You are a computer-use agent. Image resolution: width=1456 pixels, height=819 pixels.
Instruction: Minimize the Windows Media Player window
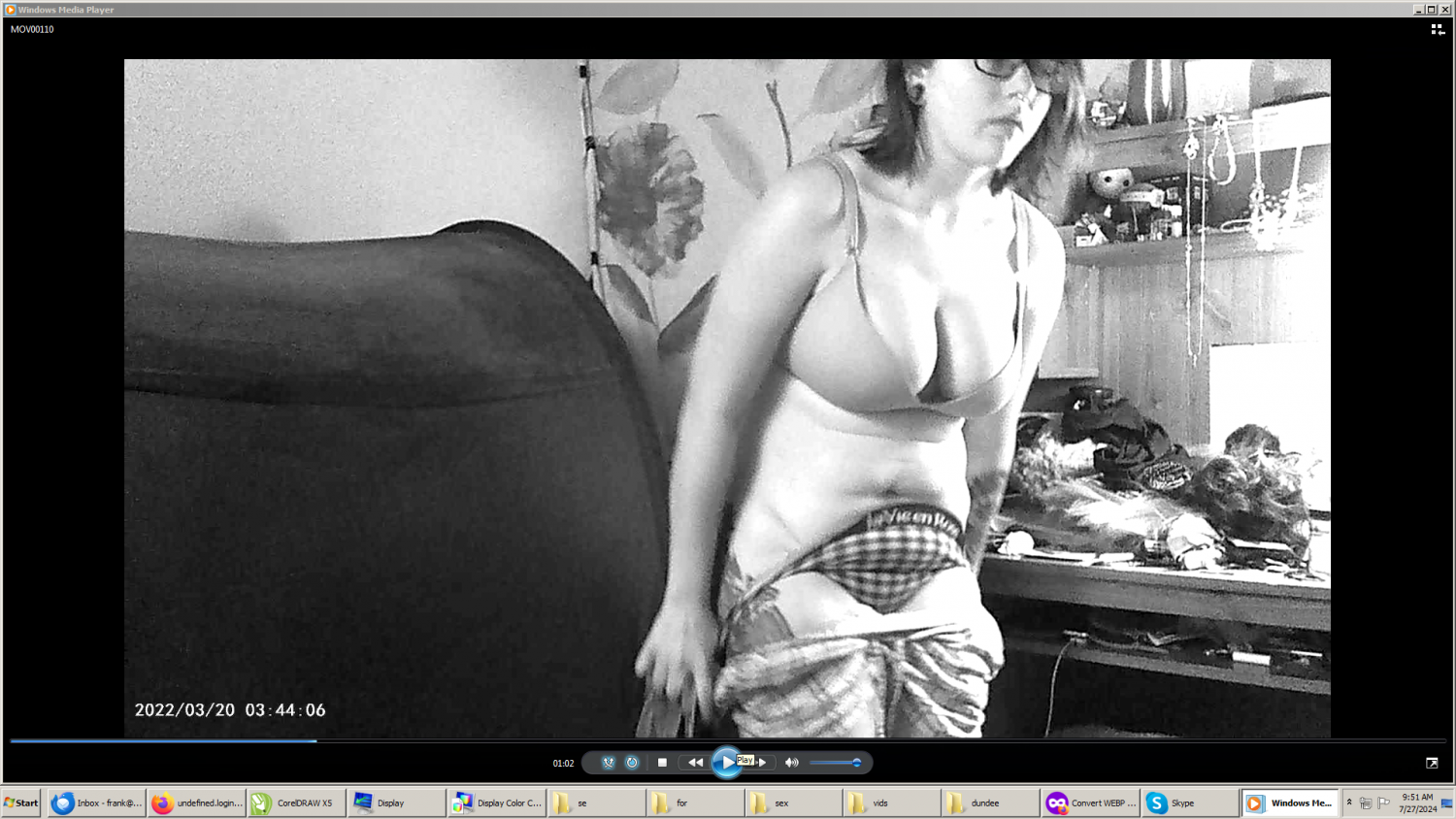(x=1418, y=10)
